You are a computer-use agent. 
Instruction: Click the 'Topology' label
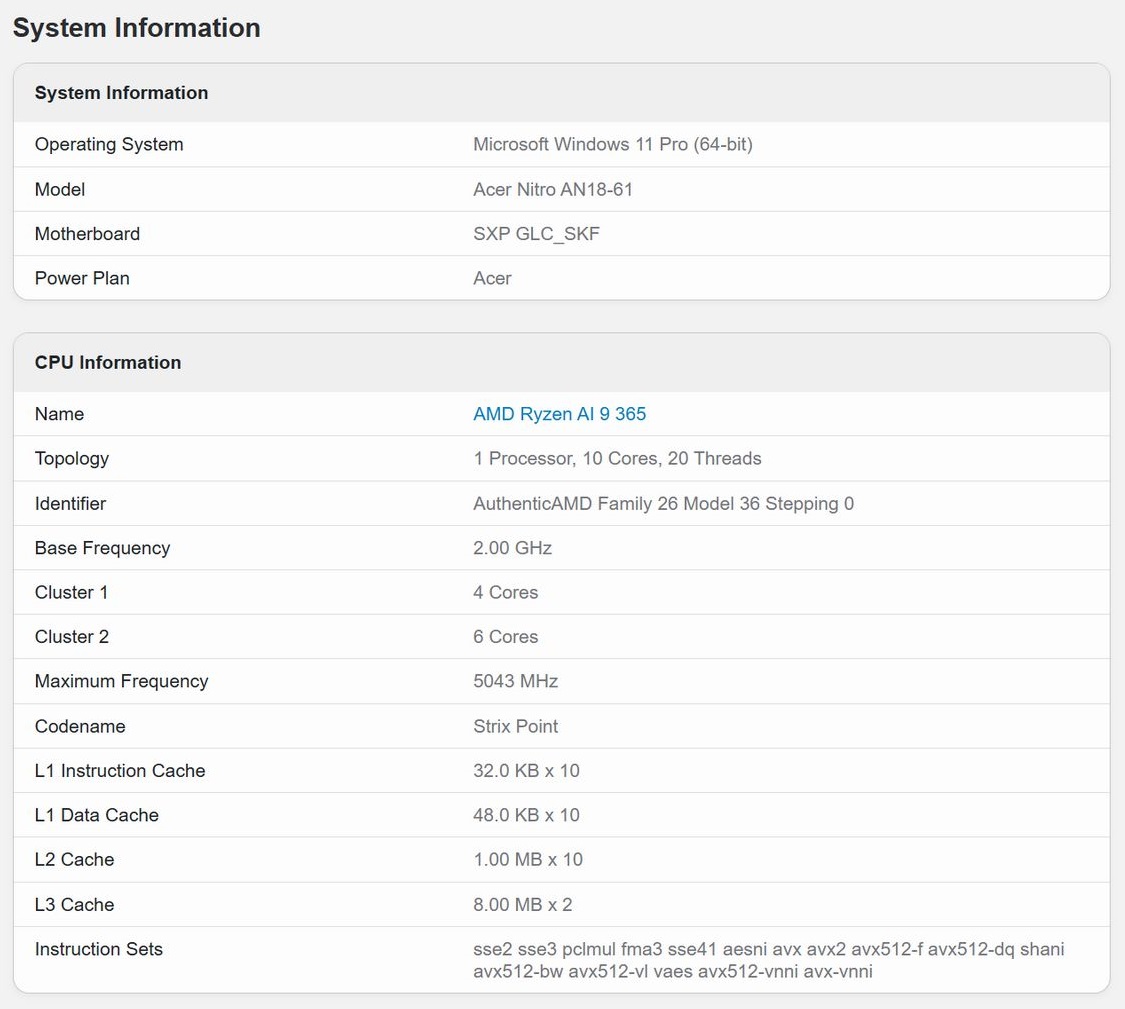pos(72,459)
